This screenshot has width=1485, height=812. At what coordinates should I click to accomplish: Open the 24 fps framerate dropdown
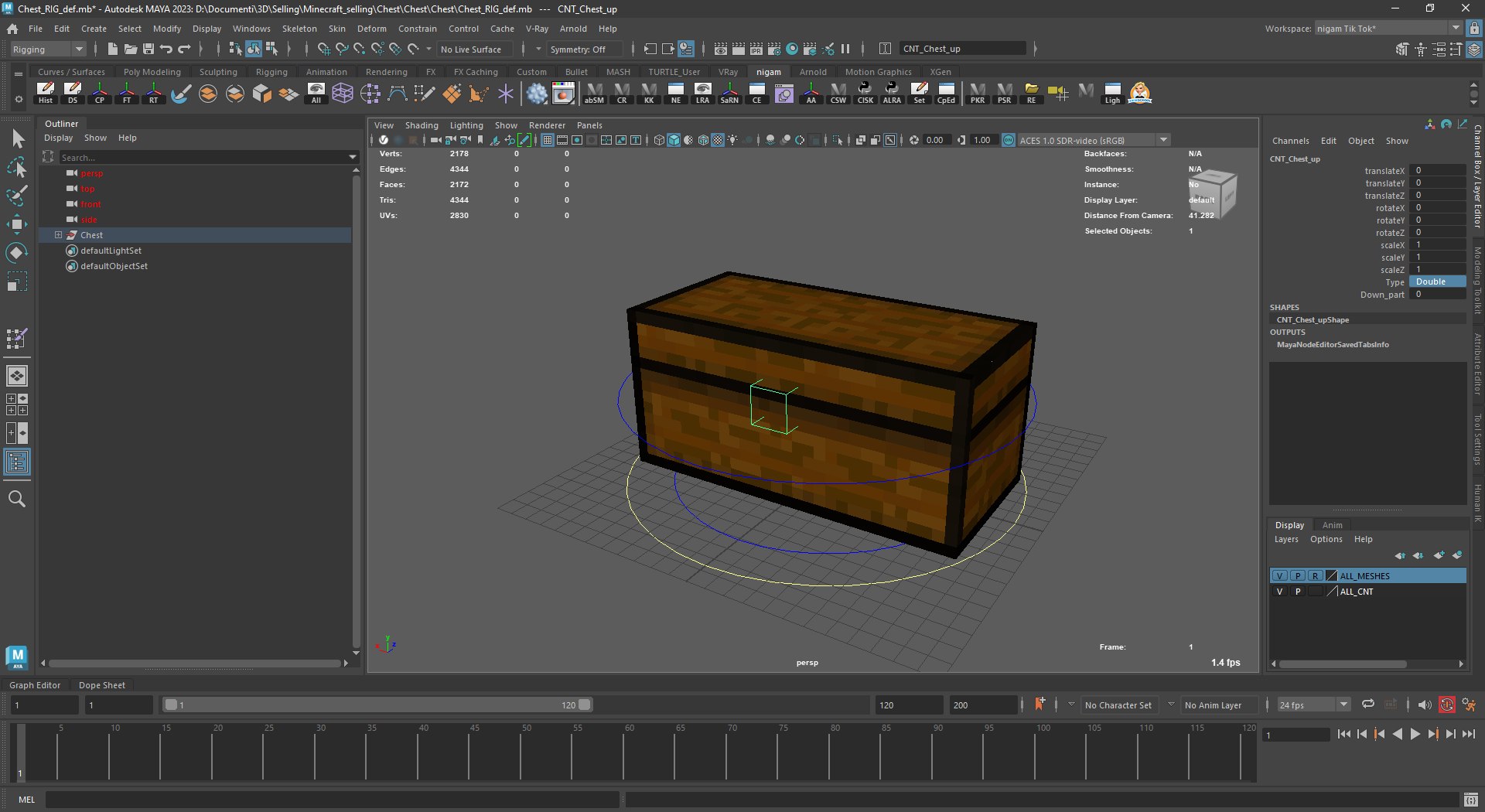(1313, 705)
